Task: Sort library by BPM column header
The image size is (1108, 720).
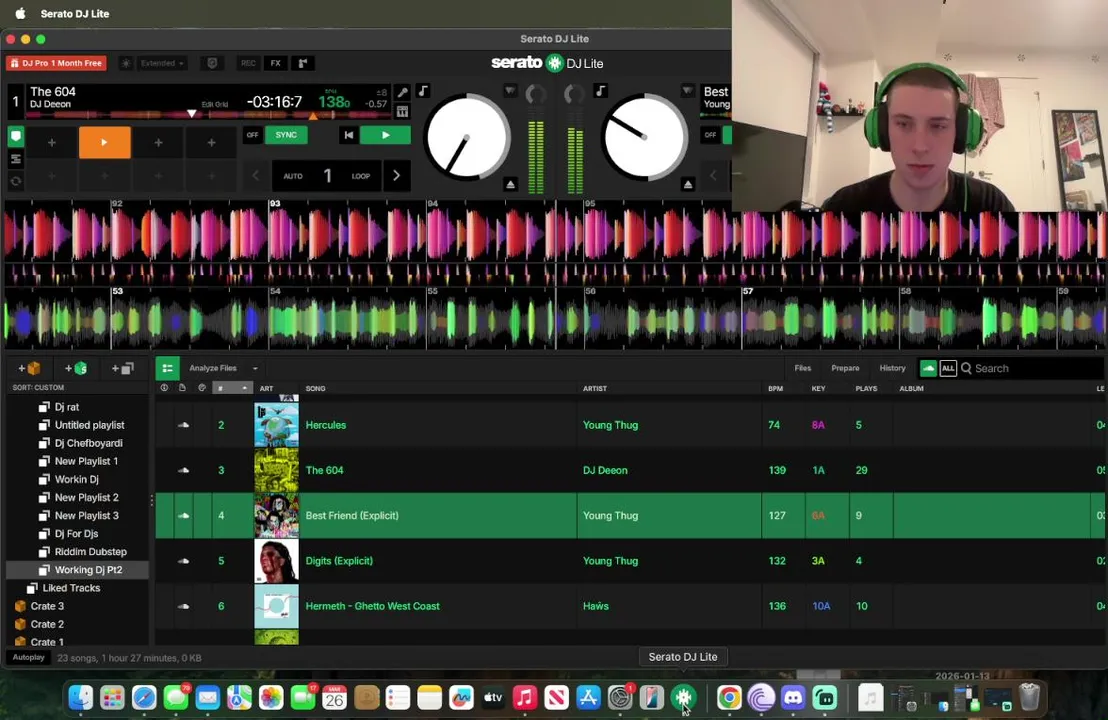Action: click(x=775, y=389)
